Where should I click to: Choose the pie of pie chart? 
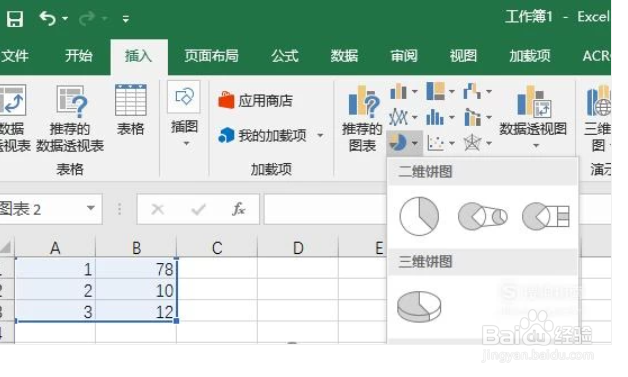tap(483, 216)
